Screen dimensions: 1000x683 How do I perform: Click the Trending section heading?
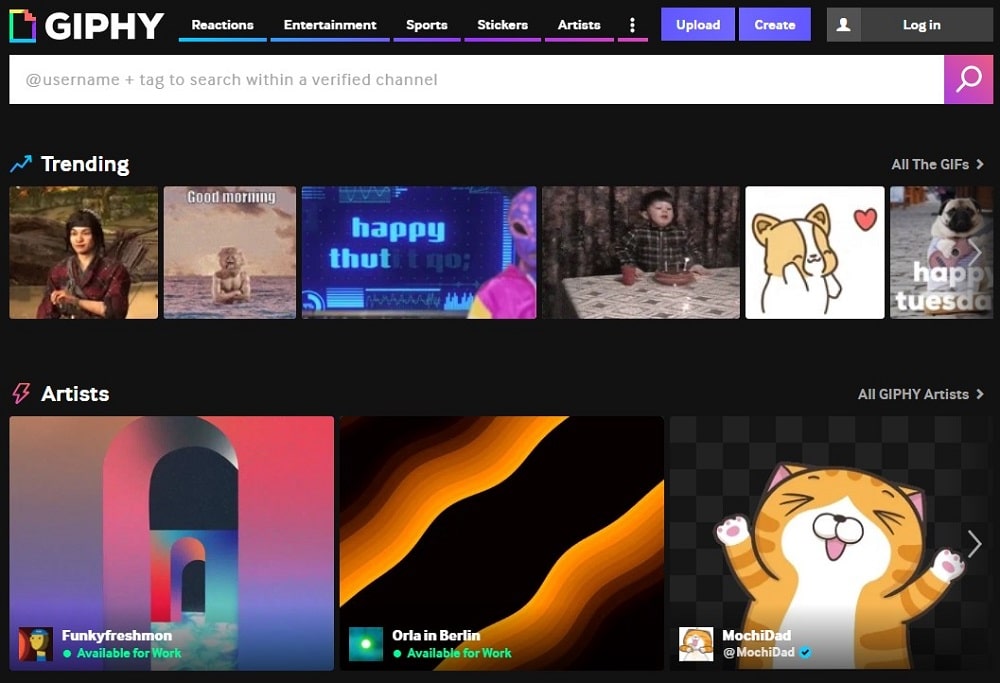[85, 164]
